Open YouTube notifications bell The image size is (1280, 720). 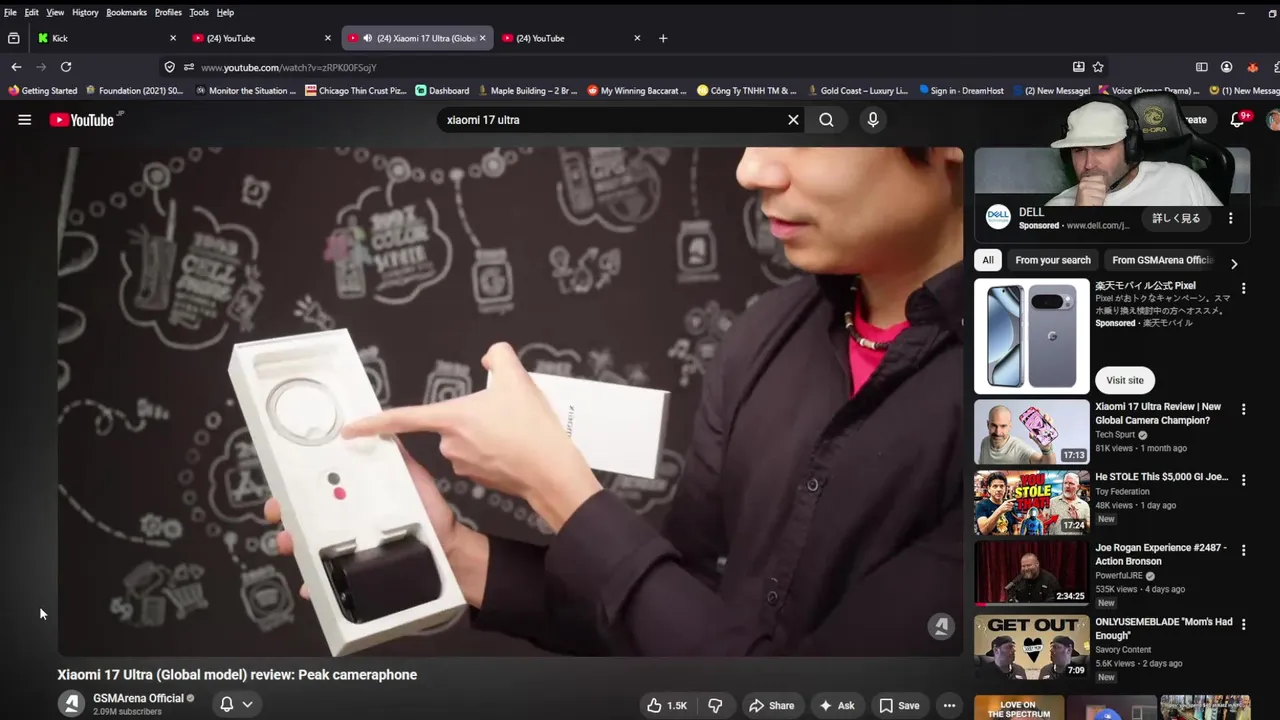(x=1238, y=119)
